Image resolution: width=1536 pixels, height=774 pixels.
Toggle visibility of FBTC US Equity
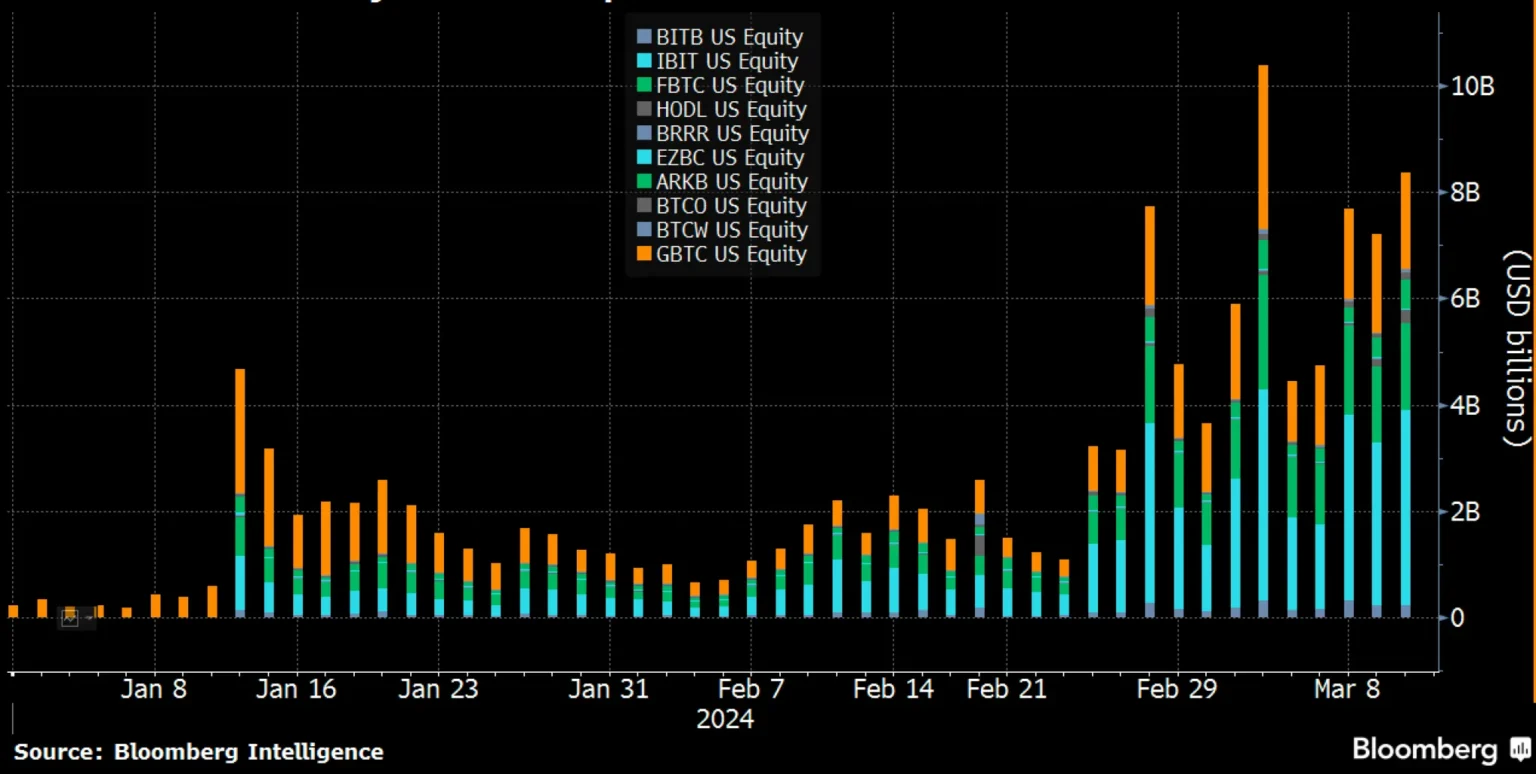coord(729,85)
